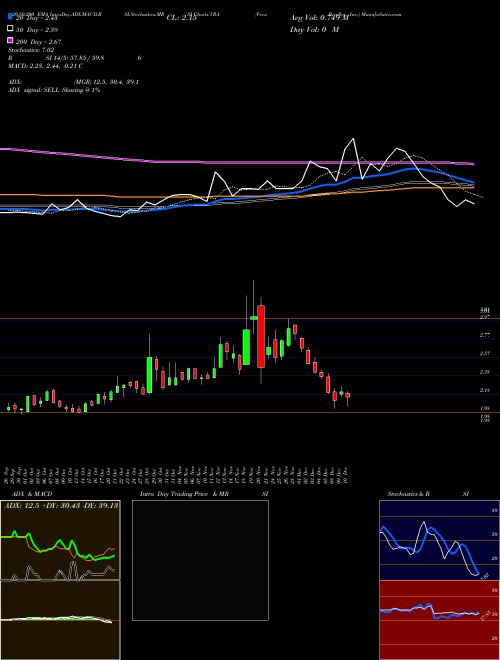Click the 'ADX: 12.5 +DY: 30.43 -DY: 39.13' header
Viewport: 500px width, 660px height.
61,506
